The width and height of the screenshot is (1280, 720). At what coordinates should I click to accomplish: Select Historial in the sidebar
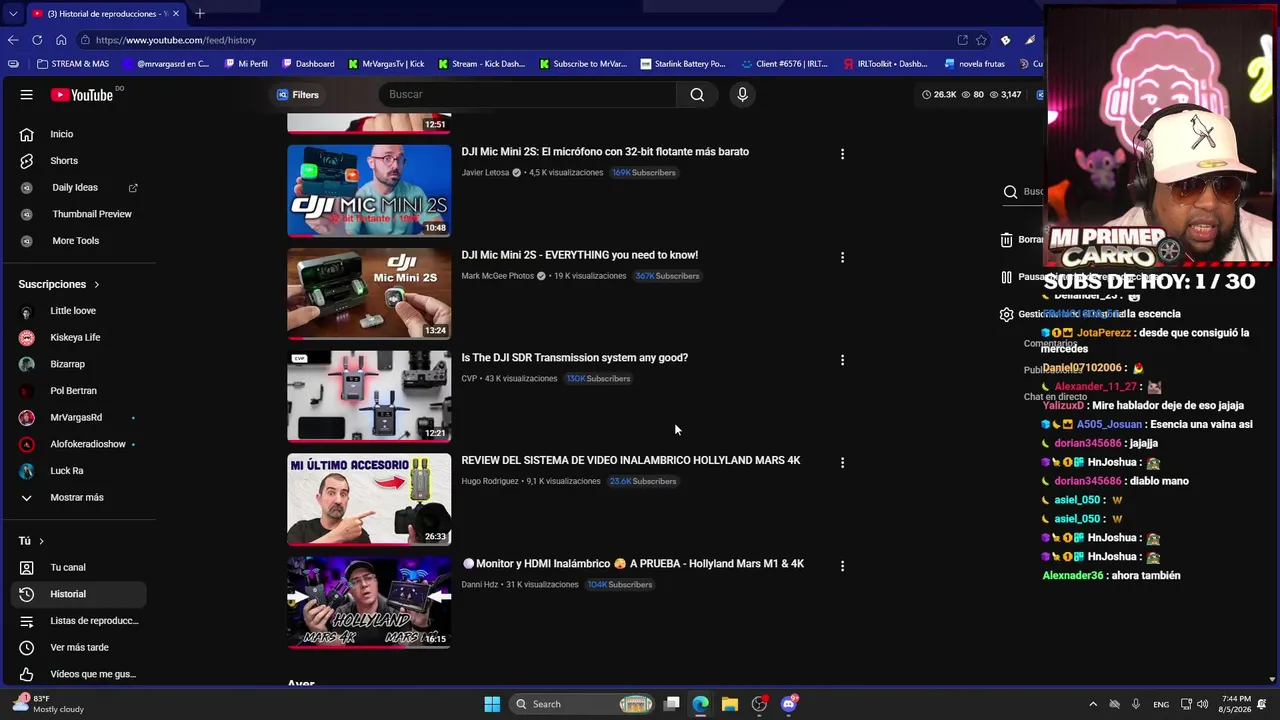(80, 594)
